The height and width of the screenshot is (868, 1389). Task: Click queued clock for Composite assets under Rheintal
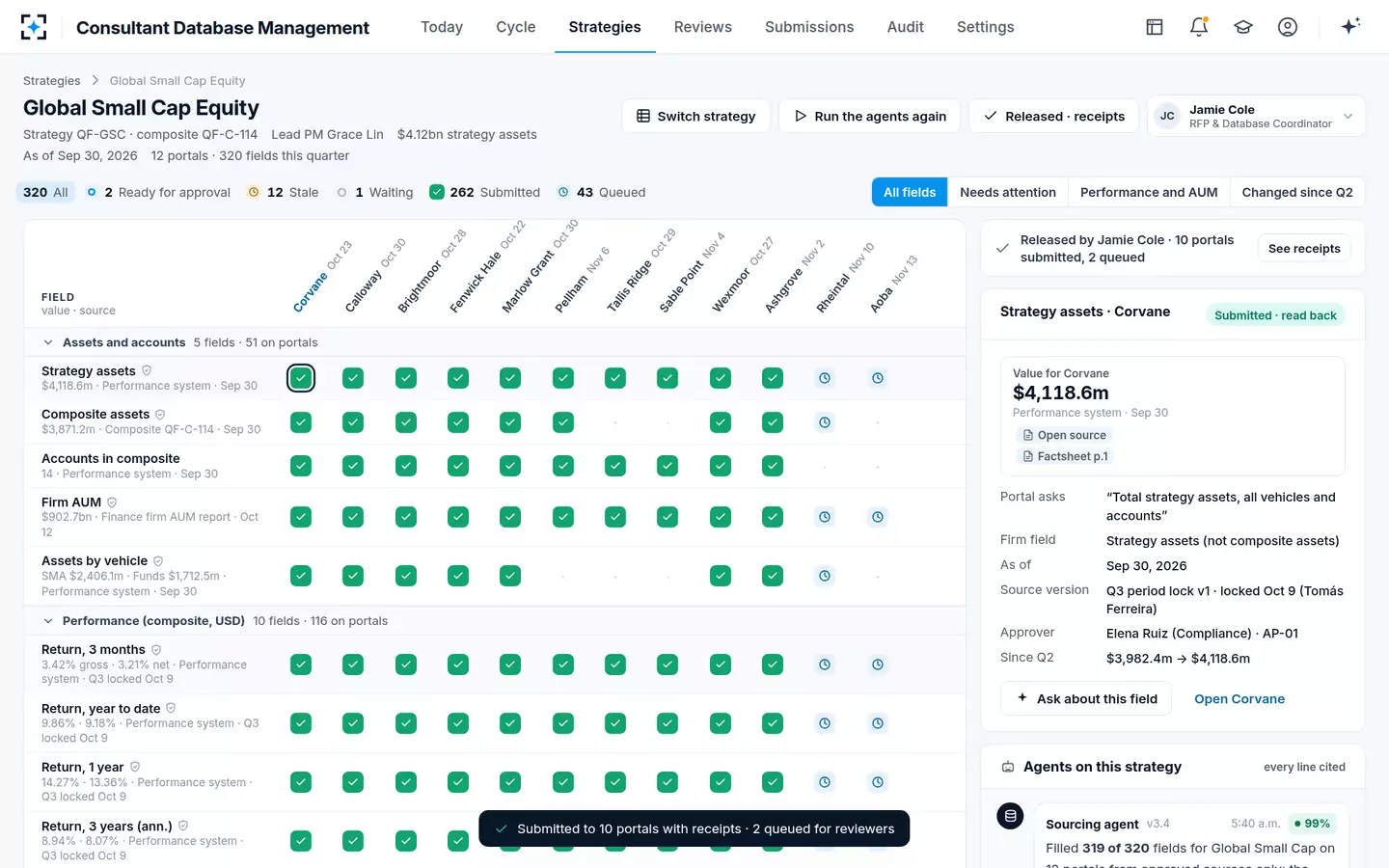[825, 422]
